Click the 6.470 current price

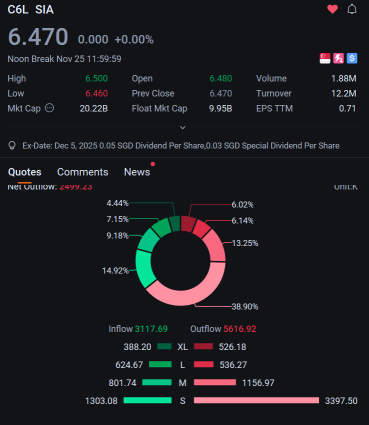(38, 37)
